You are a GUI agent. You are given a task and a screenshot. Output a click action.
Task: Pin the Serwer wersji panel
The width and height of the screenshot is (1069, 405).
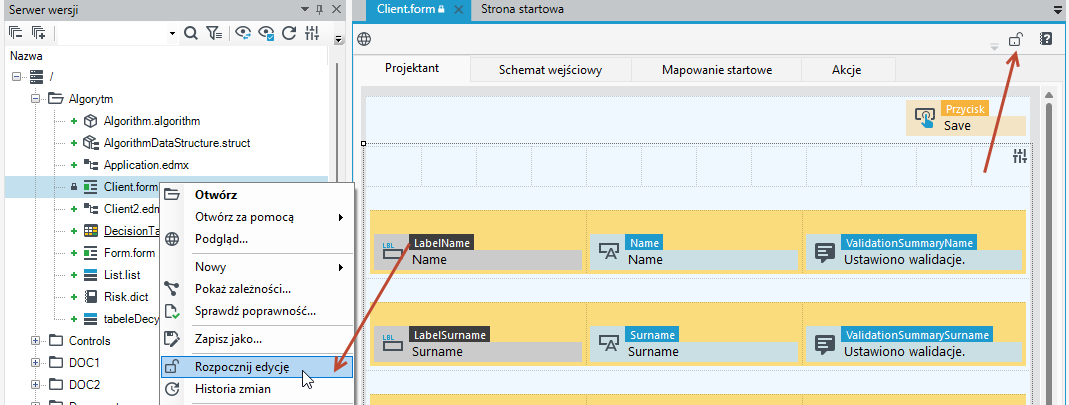coord(320,9)
